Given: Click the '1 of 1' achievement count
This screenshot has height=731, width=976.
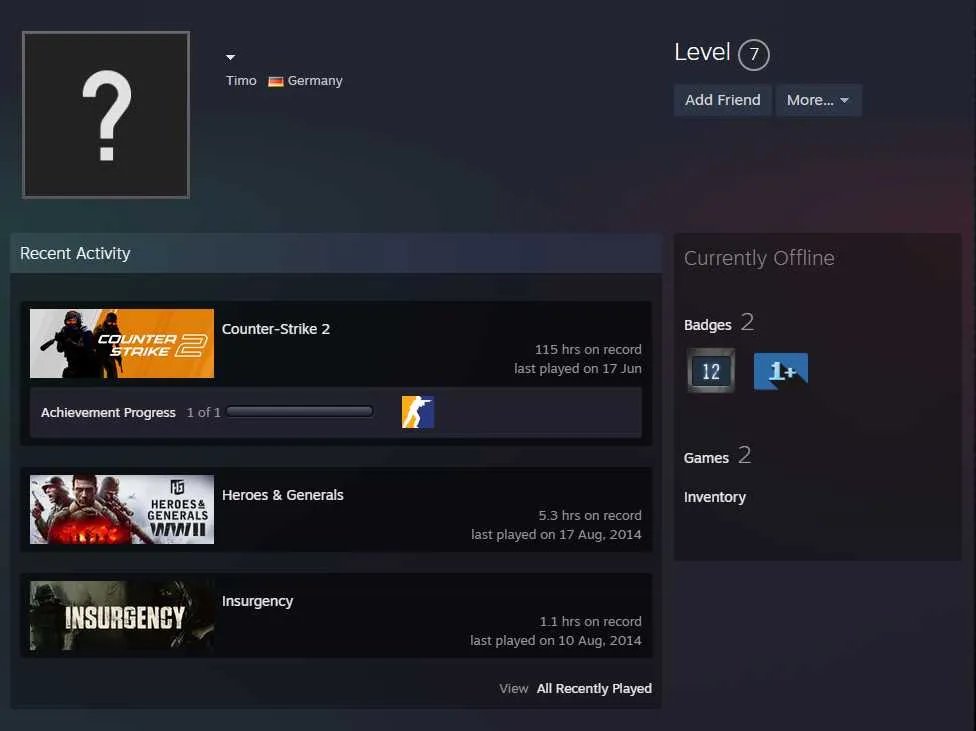Looking at the screenshot, I should pos(204,413).
